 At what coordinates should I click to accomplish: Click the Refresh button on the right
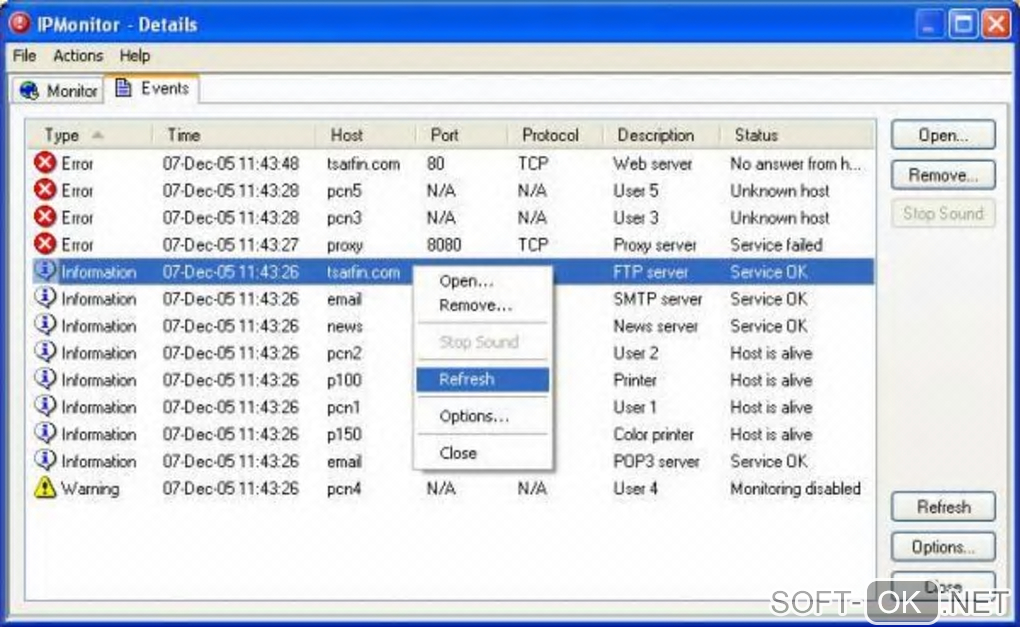[x=943, y=507]
